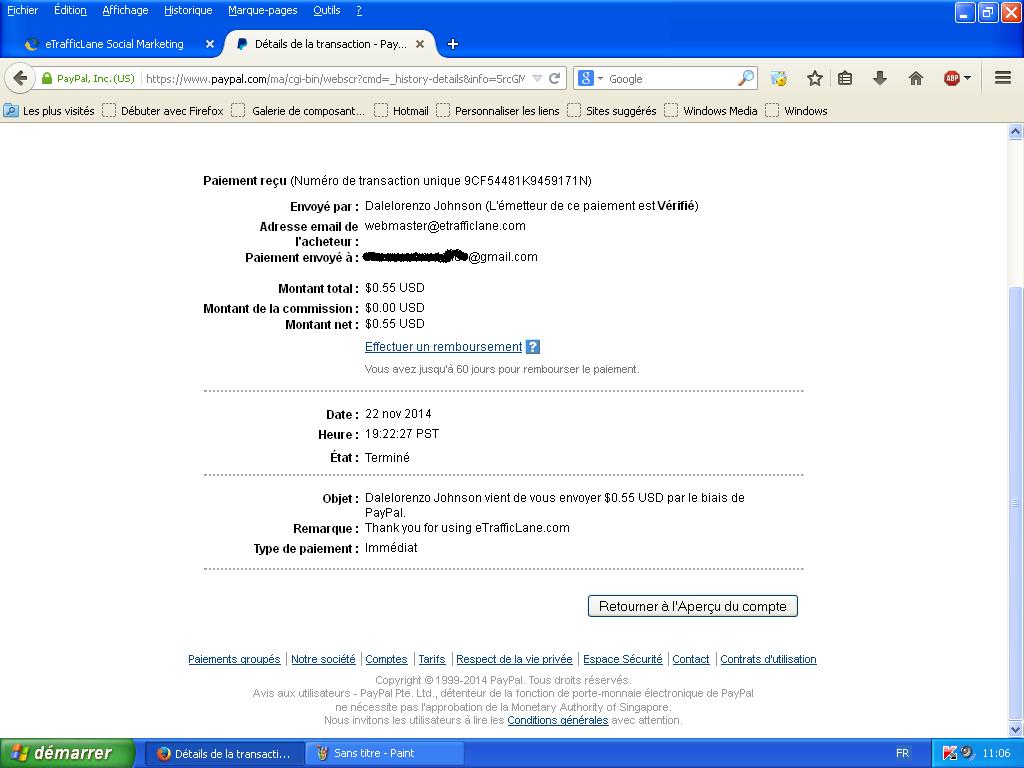
Task: Open Tarifs footer link
Action: point(432,659)
